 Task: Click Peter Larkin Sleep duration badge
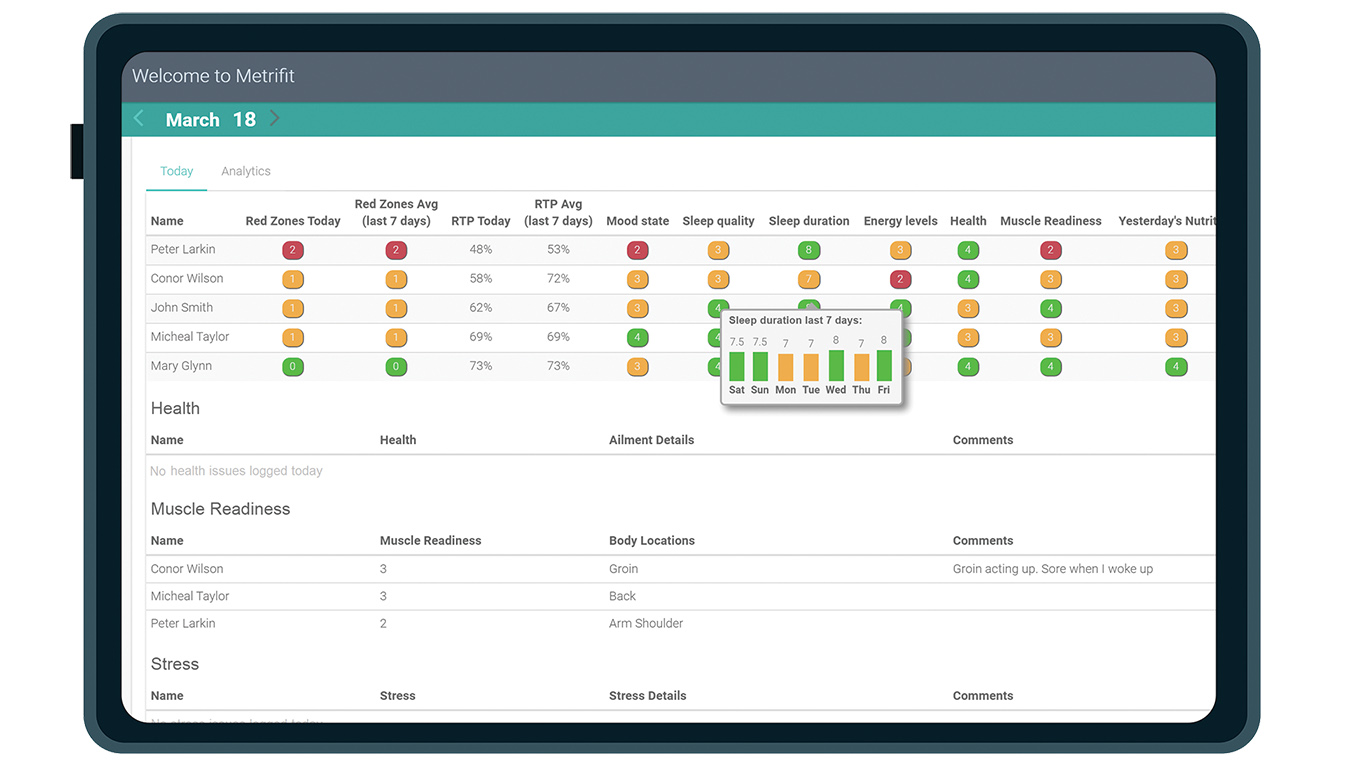[x=809, y=250]
